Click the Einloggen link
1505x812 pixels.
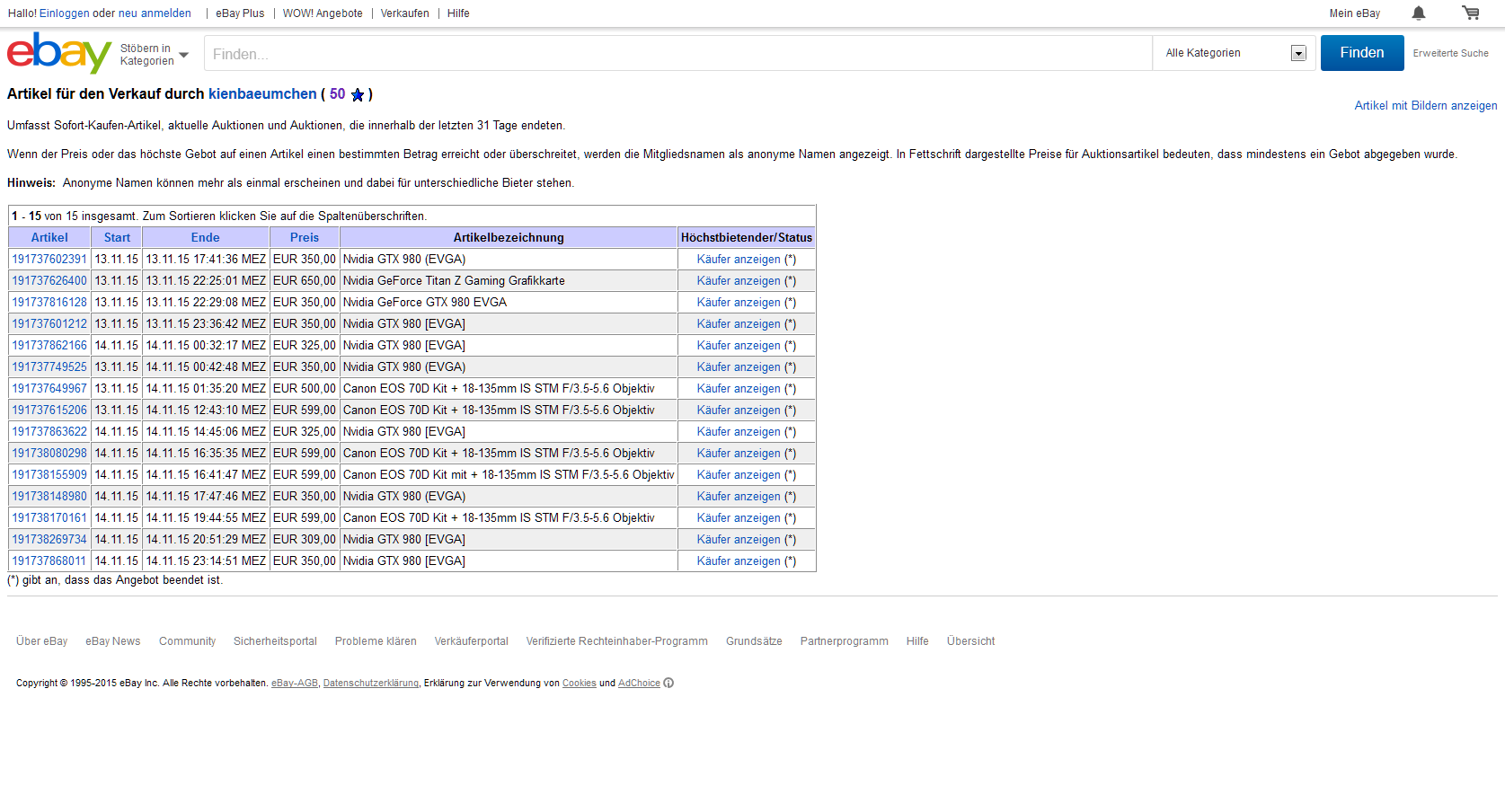(x=65, y=13)
